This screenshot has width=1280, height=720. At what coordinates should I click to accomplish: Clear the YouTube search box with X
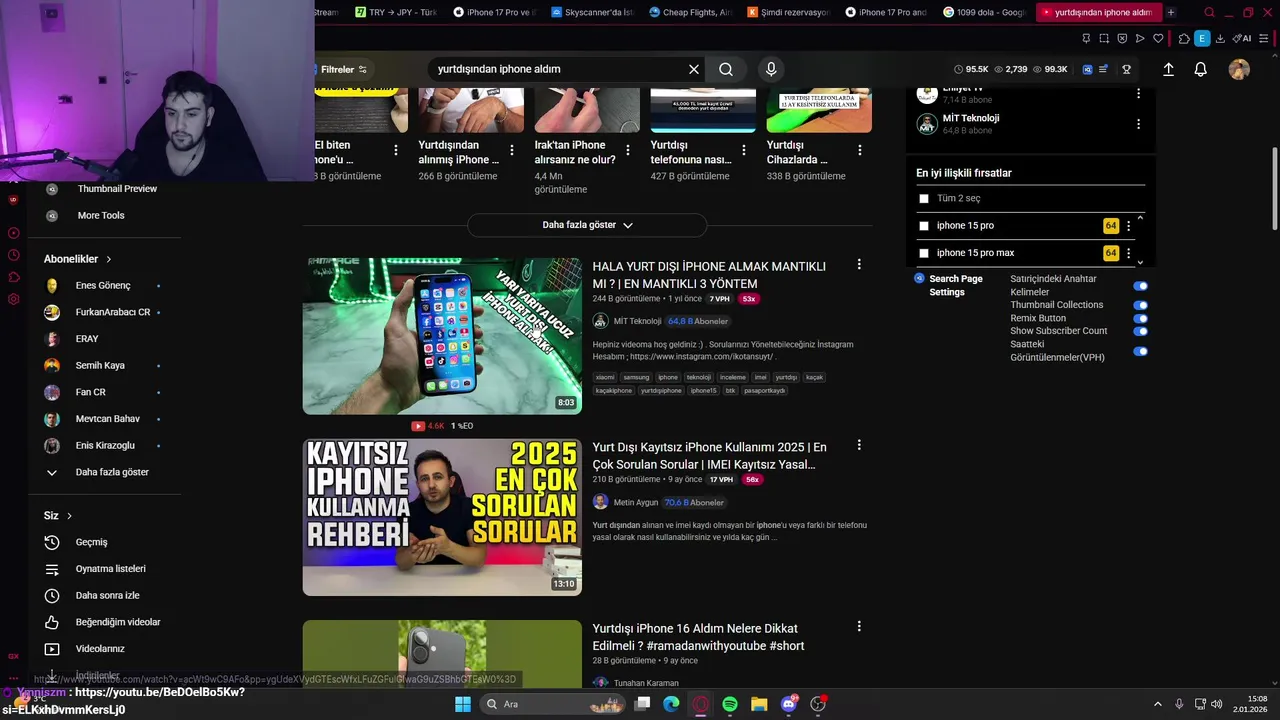(693, 69)
